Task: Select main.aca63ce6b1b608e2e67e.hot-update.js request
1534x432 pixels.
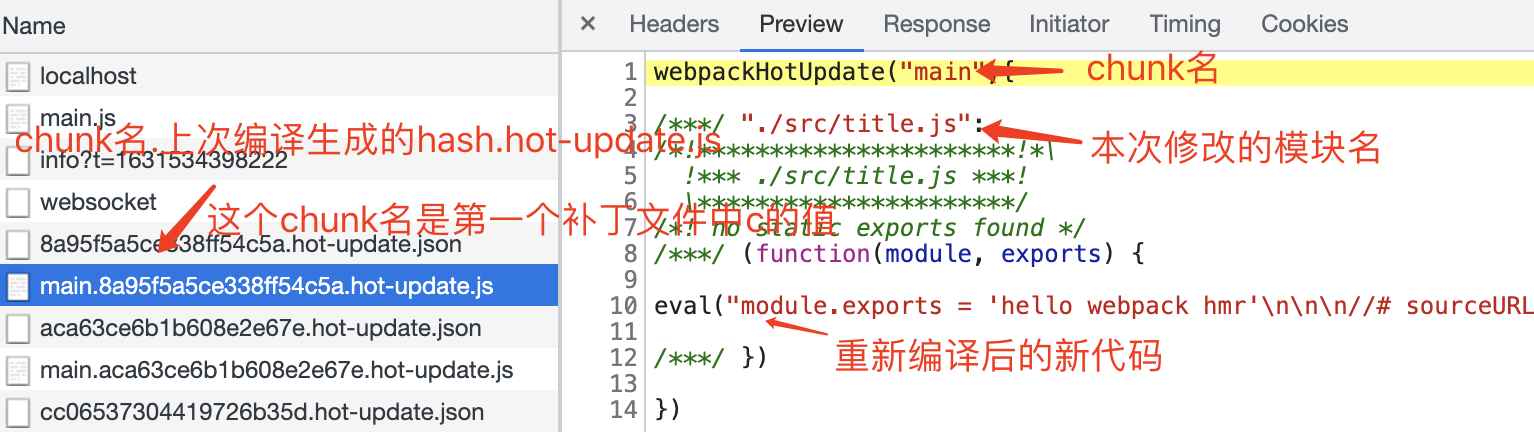Action: (x=279, y=370)
